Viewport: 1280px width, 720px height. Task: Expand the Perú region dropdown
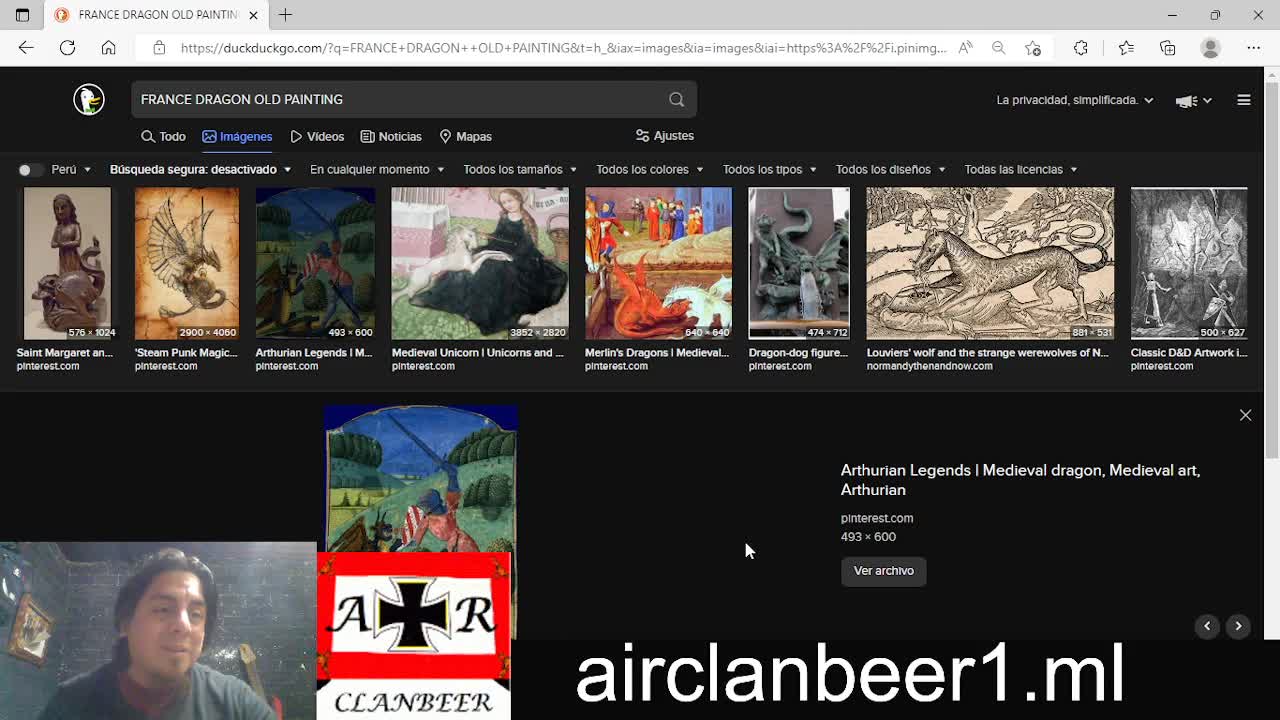coord(71,170)
